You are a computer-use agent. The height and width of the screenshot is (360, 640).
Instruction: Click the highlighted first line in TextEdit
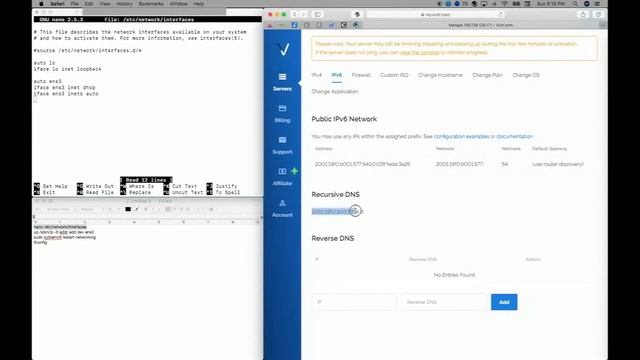tap(60, 227)
